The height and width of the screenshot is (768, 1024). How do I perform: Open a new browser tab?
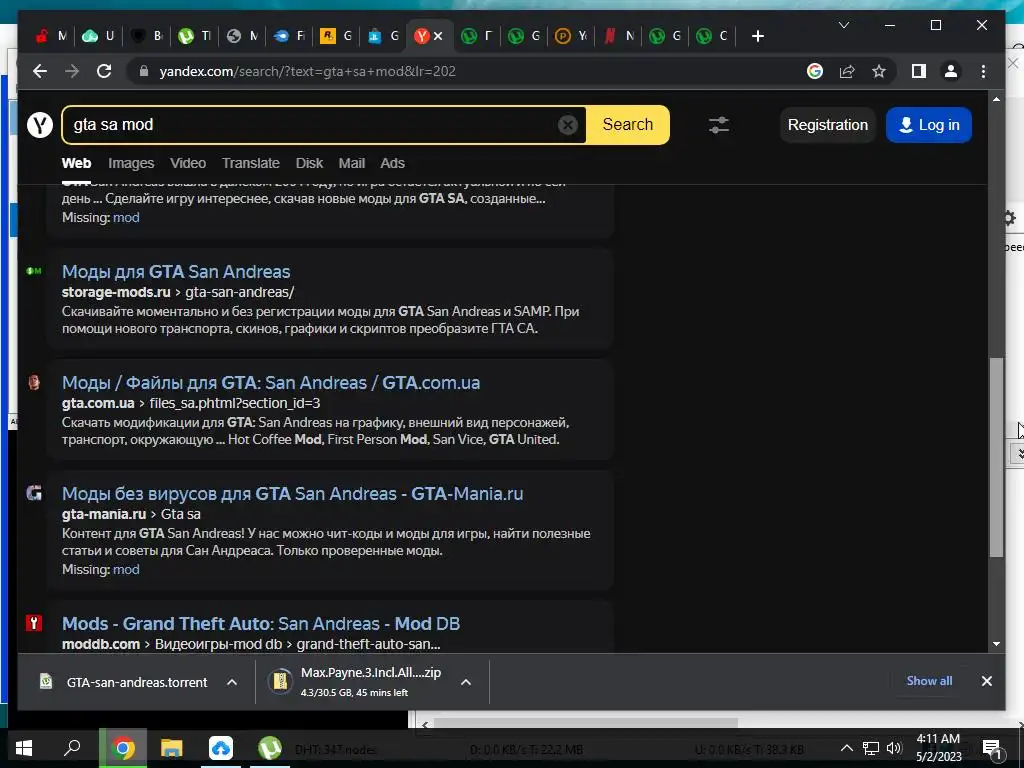[x=758, y=37]
